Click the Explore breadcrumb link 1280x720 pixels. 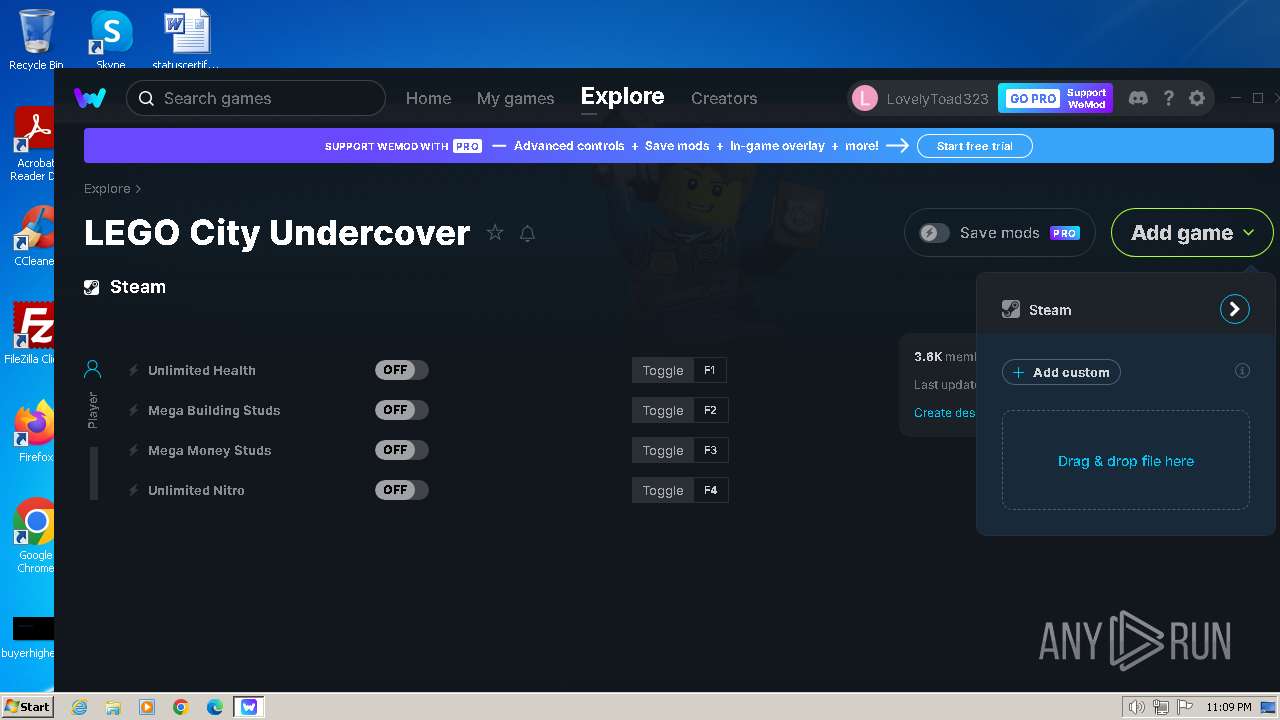click(107, 189)
